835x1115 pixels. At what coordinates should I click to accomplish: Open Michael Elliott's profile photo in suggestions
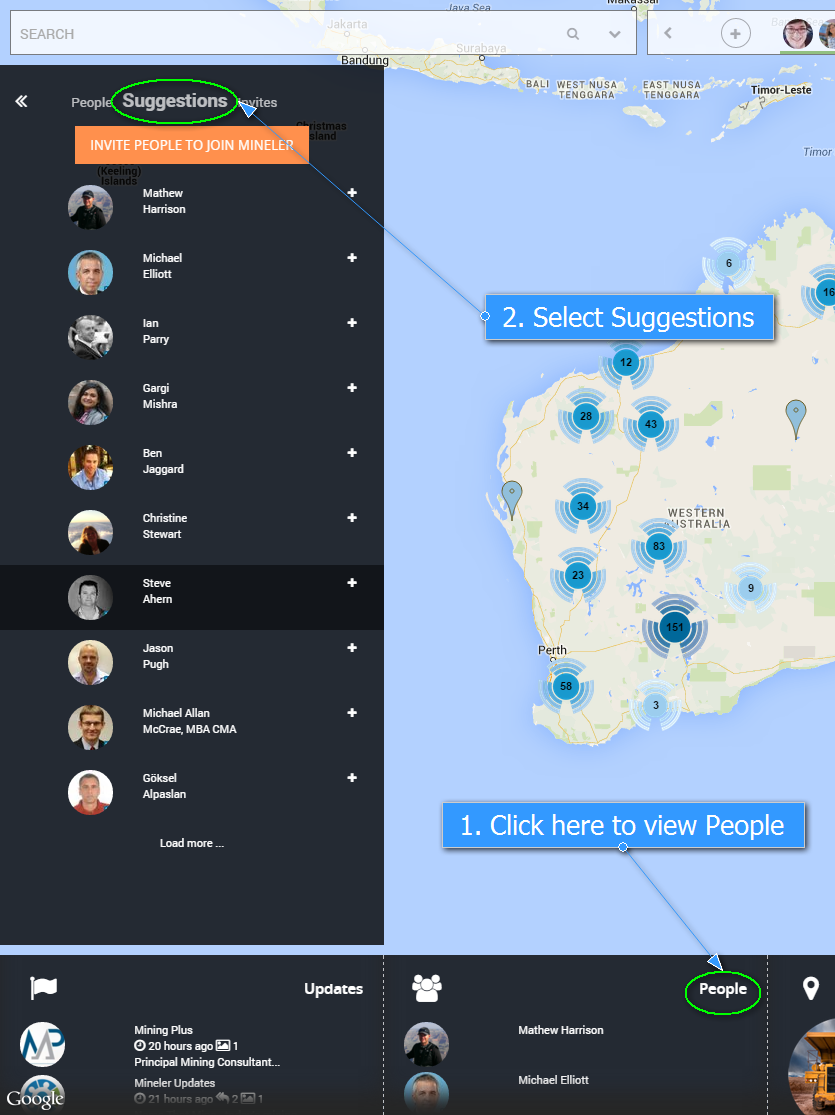(x=90, y=272)
